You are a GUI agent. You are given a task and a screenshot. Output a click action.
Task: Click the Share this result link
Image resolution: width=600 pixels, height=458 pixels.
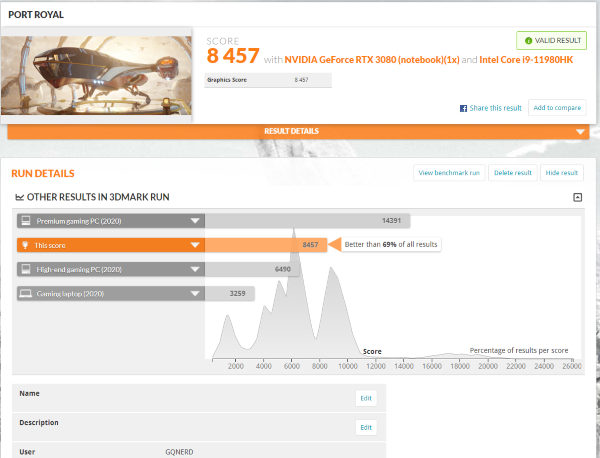[496, 108]
